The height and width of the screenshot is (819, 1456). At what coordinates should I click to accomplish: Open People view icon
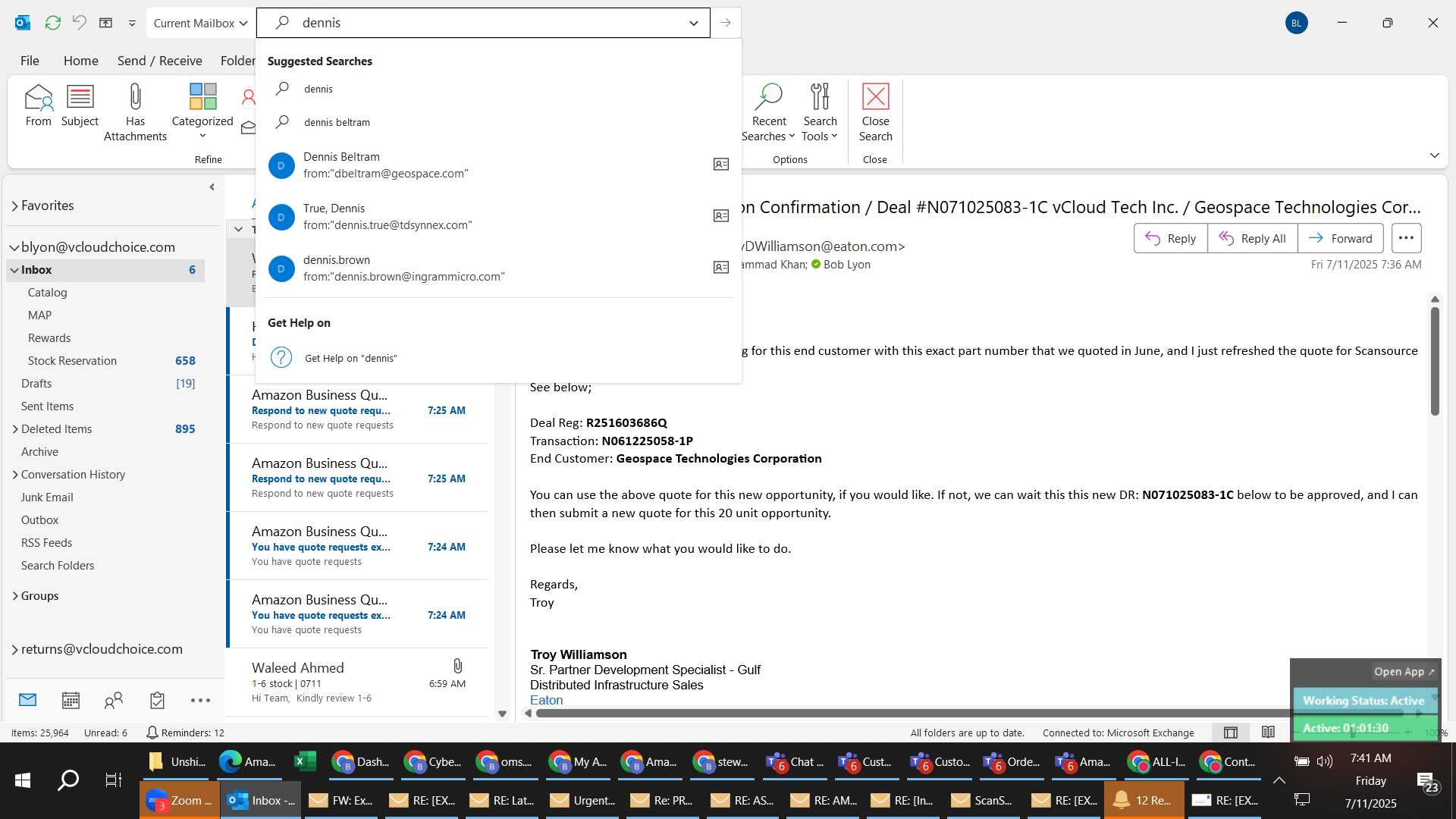pyautogui.click(x=114, y=700)
